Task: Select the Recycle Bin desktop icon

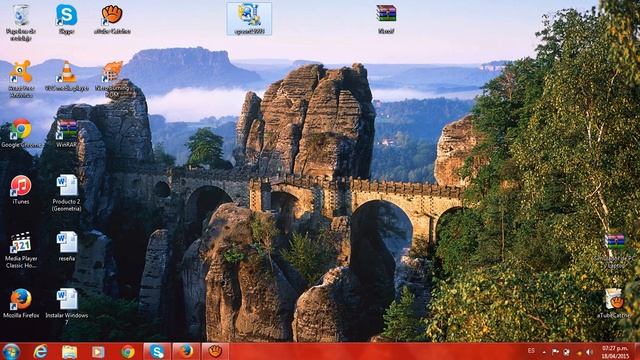Action: coord(21,22)
